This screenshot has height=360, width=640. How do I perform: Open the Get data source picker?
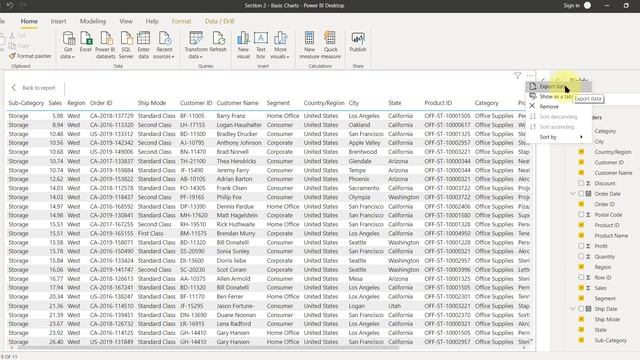pyautogui.click(x=68, y=44)
